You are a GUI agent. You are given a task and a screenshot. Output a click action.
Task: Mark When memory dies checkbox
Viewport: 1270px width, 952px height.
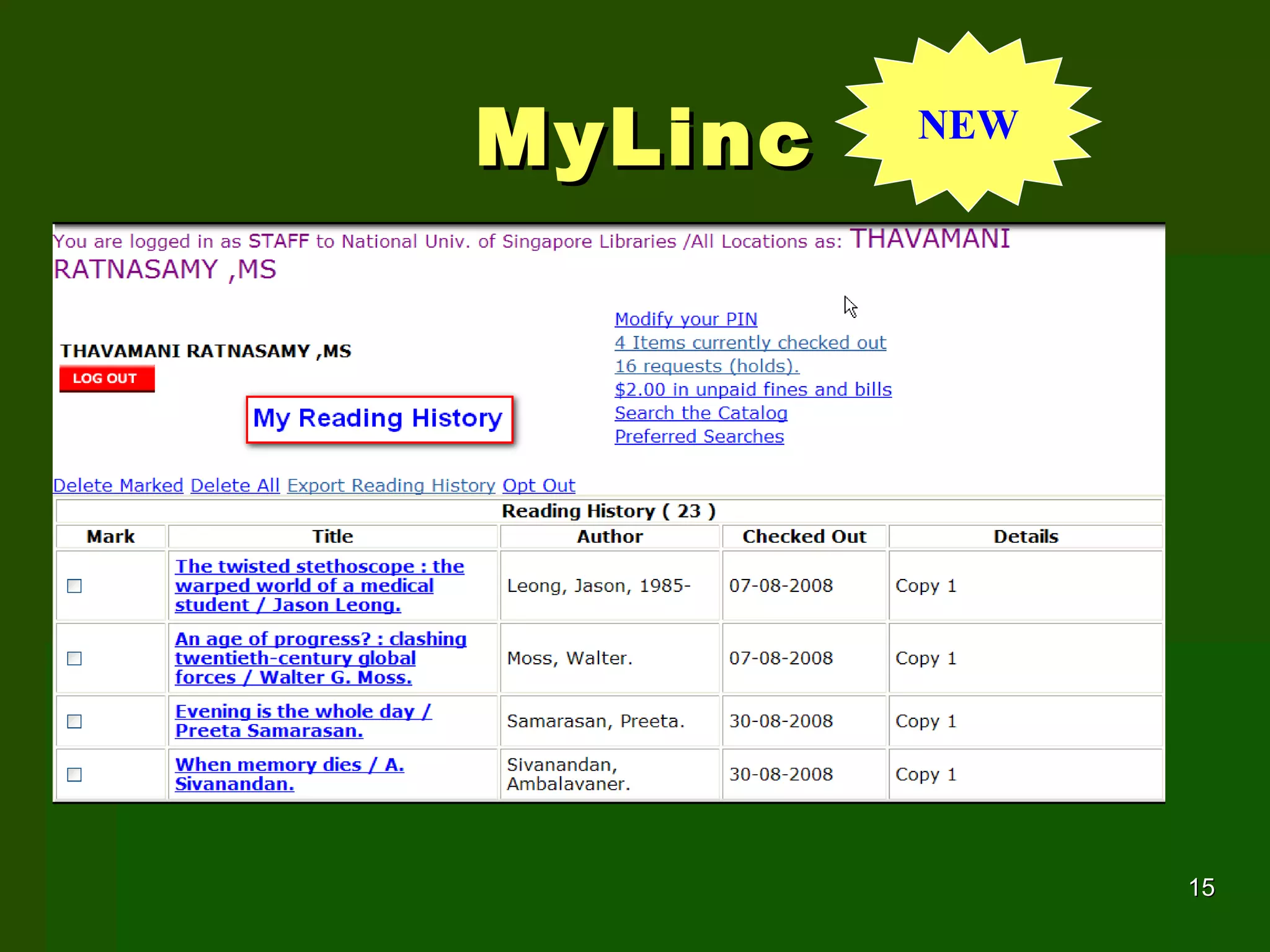pos(74,775)
